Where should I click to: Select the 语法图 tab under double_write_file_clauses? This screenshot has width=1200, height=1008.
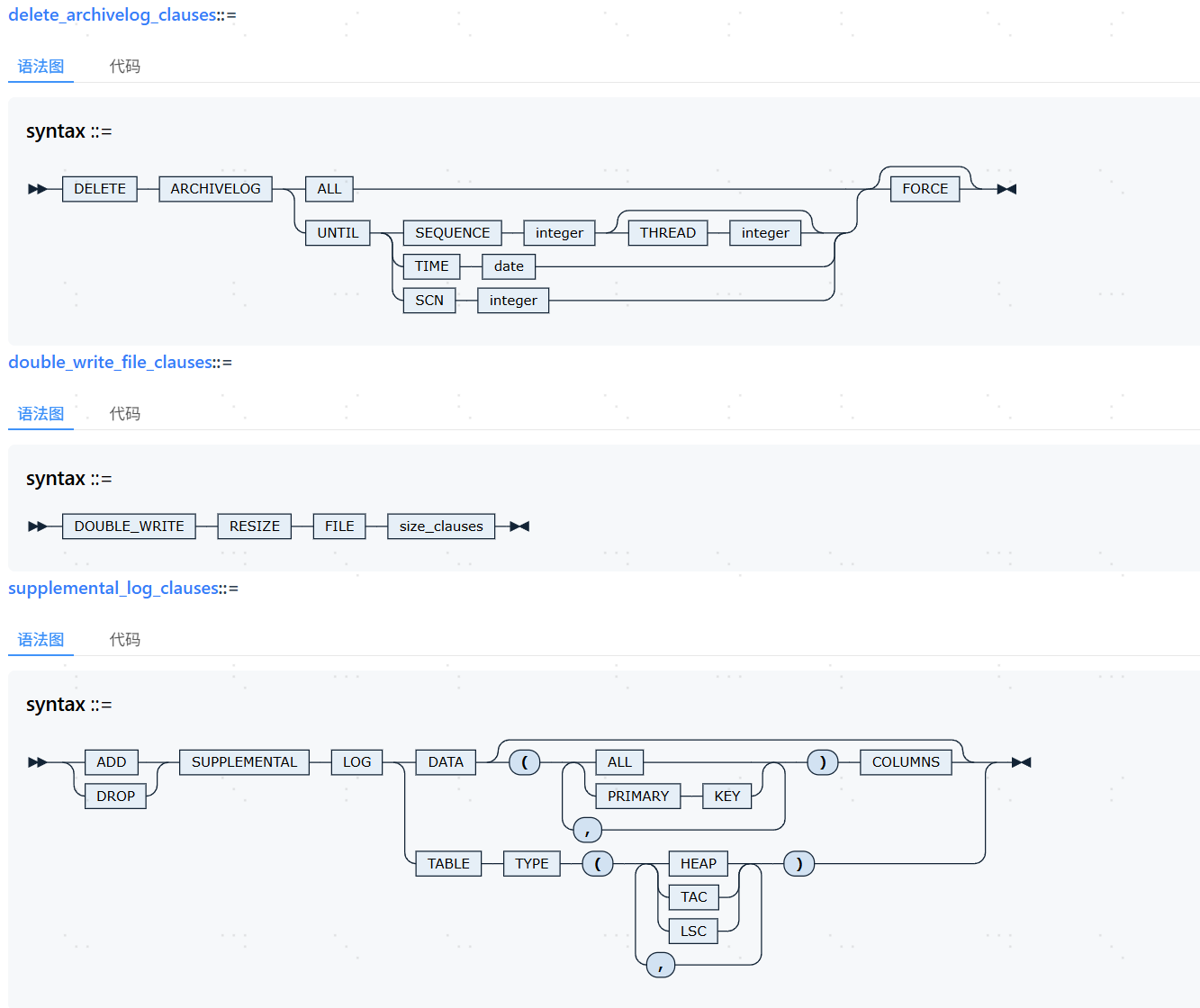tap(41, 414)
